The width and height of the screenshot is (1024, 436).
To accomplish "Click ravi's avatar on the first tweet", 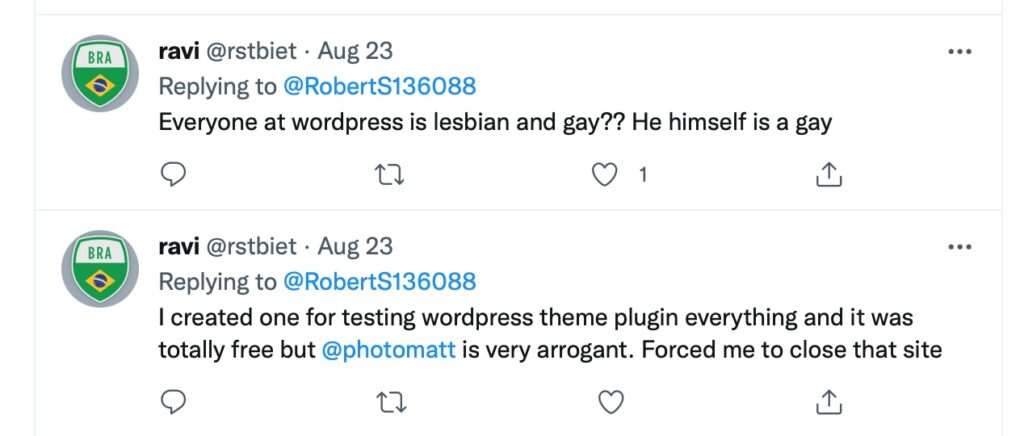I will (99, 73).
